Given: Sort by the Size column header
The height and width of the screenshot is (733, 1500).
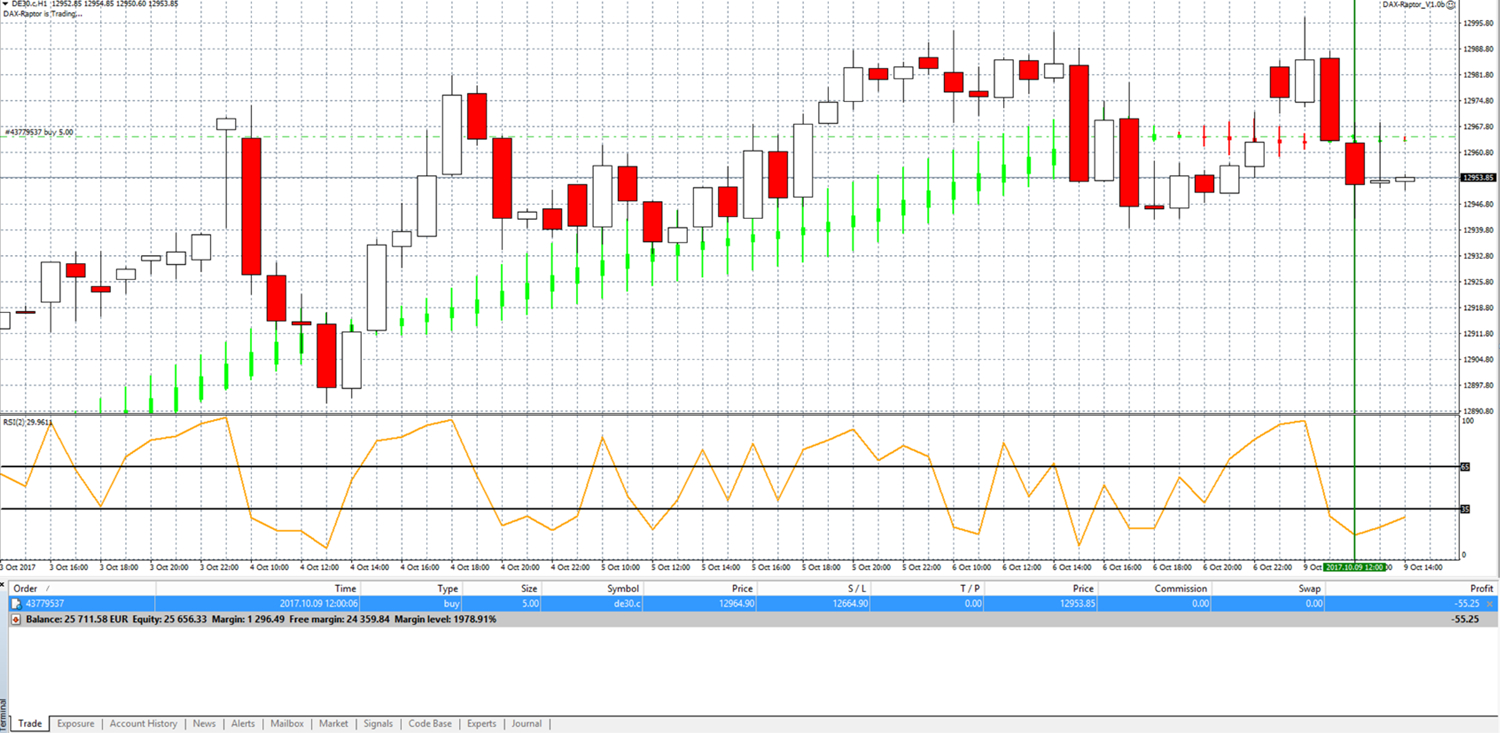Looking at the screenshot, I should coord(504,589).
